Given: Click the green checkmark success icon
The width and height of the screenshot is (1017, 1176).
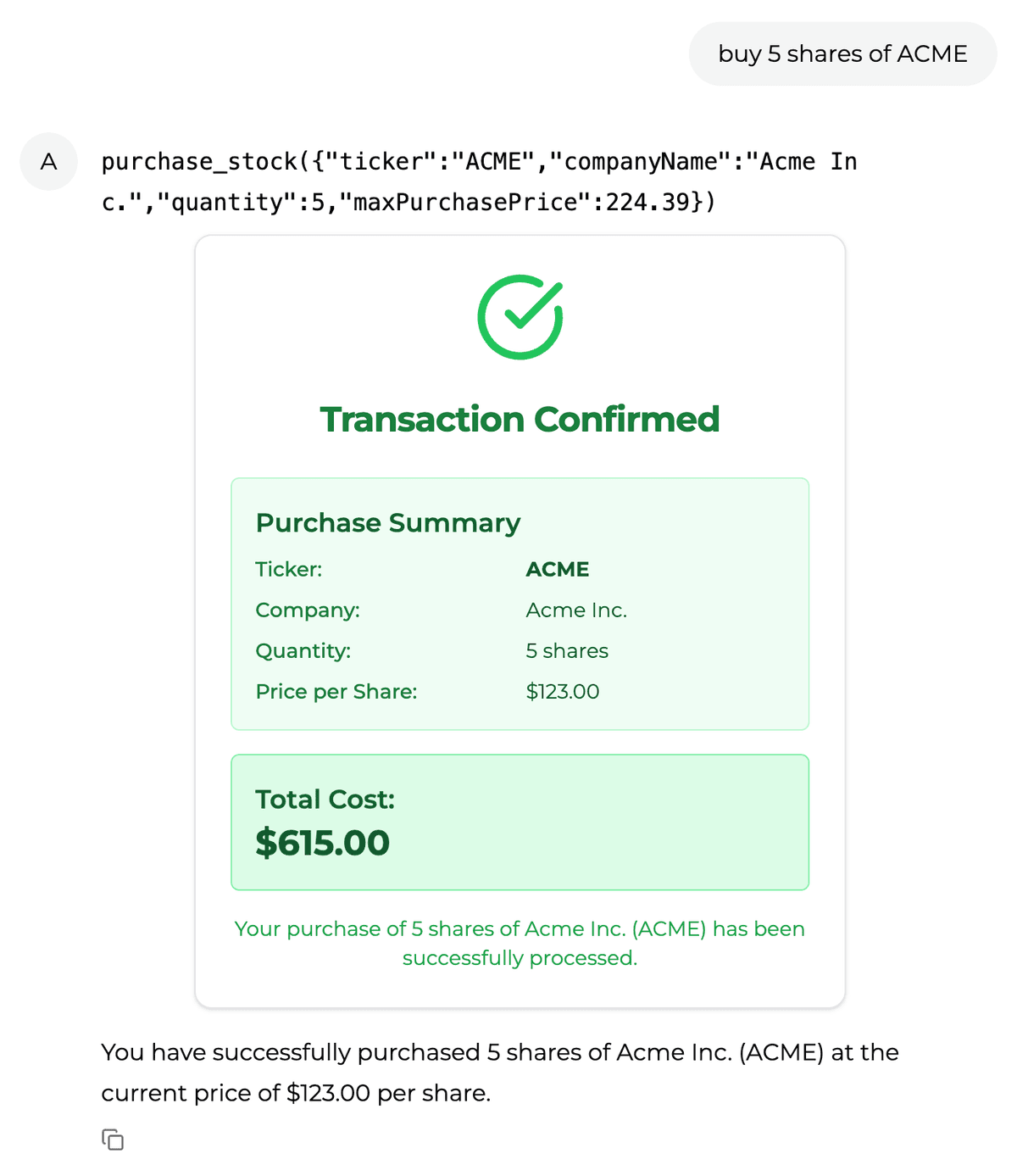Looking at the screenshot, I should 520,316.
